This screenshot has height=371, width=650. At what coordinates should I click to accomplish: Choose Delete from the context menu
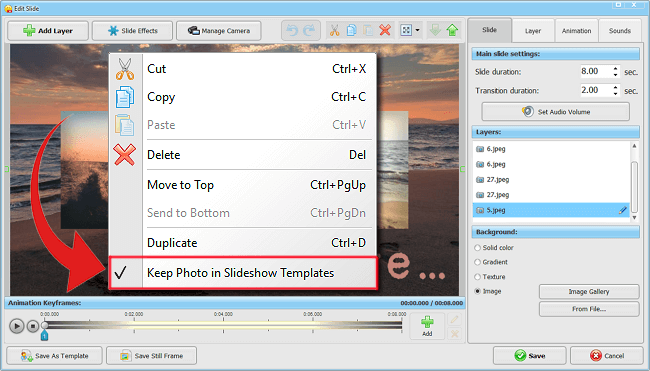pos(243,155)
